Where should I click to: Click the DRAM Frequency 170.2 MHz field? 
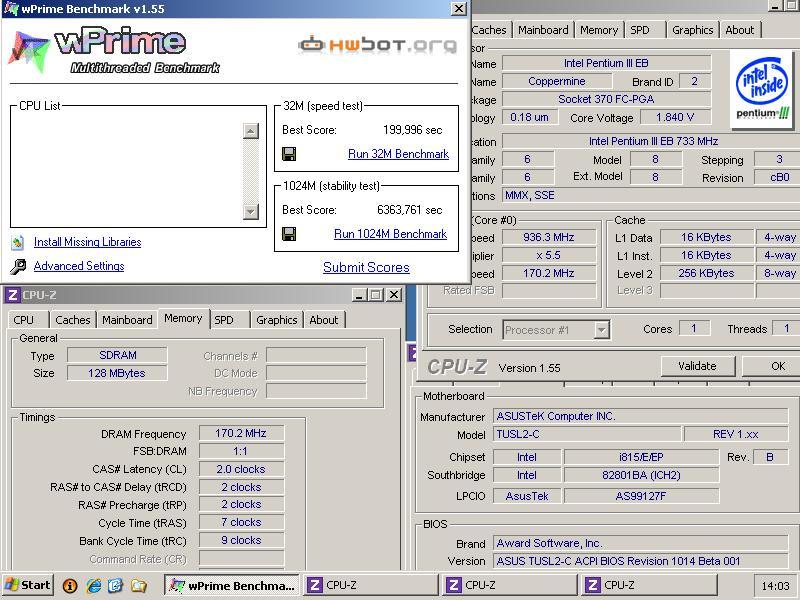click(241, 433)
